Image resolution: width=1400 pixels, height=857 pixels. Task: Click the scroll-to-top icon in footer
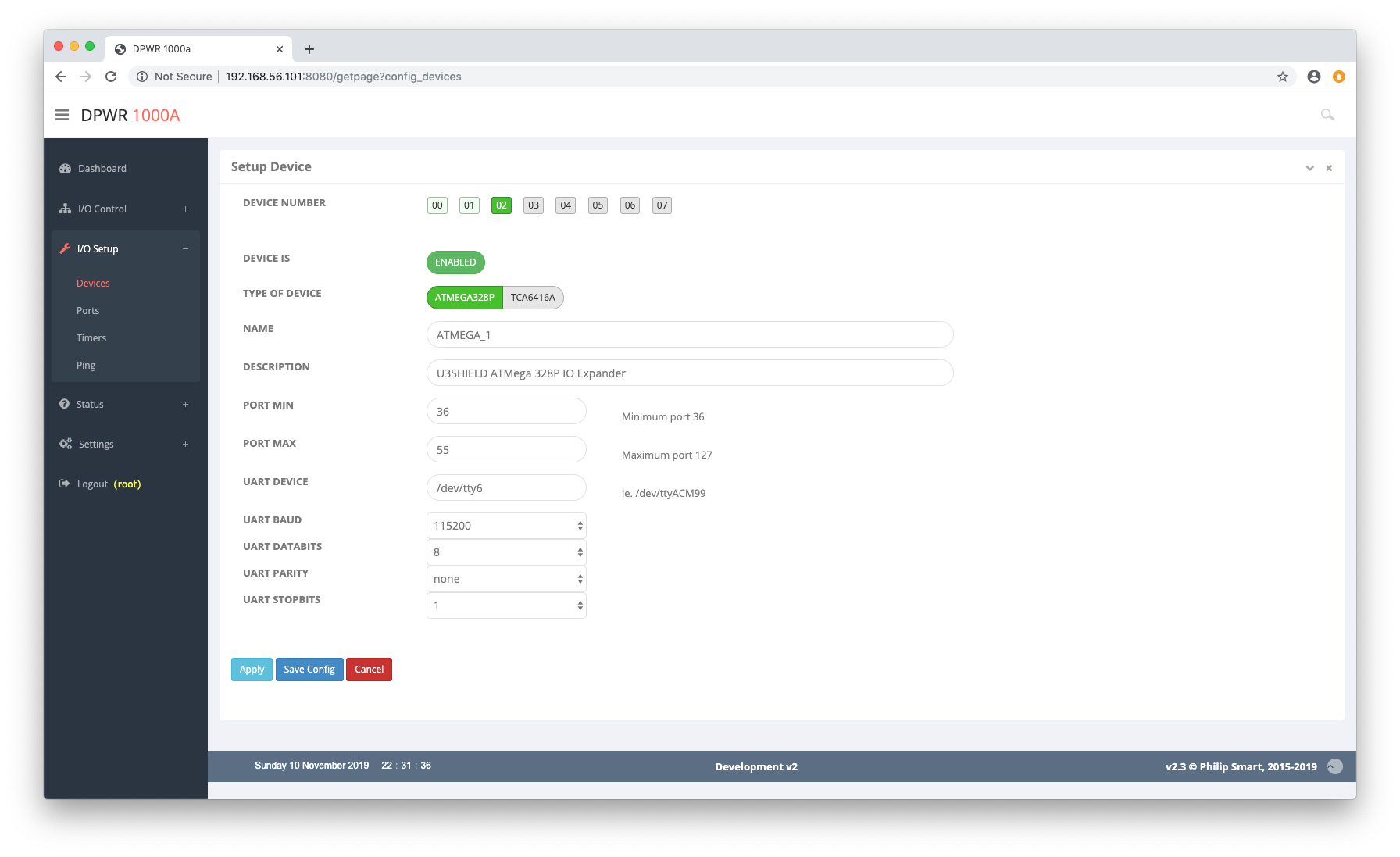(1335, 766)
